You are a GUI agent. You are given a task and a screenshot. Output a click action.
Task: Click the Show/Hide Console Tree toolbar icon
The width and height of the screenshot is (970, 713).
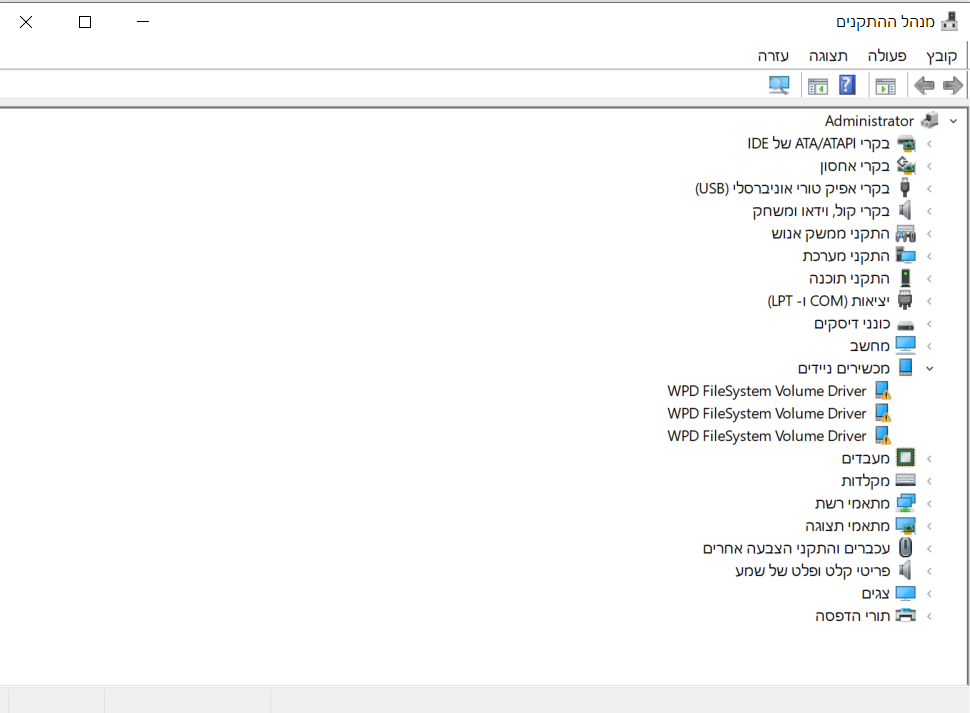tap(885, 85)
